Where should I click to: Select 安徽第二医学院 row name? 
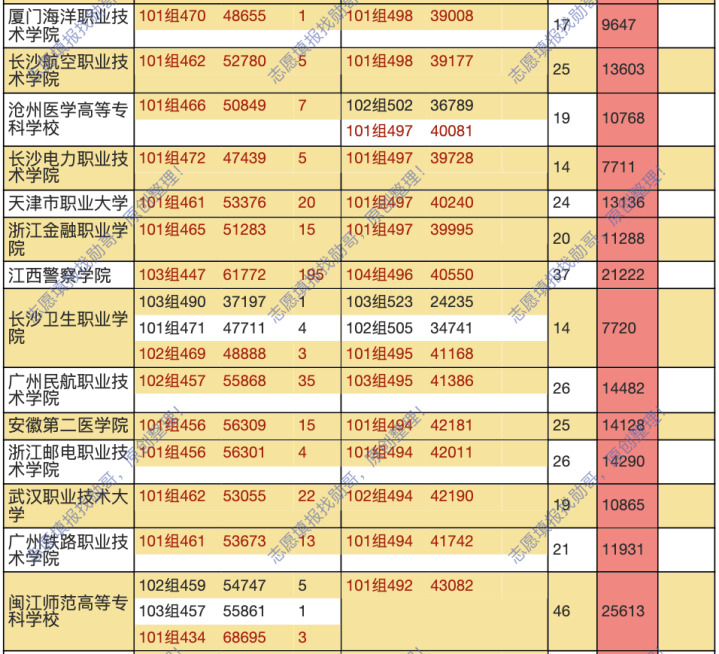click(x=68, y=426)
